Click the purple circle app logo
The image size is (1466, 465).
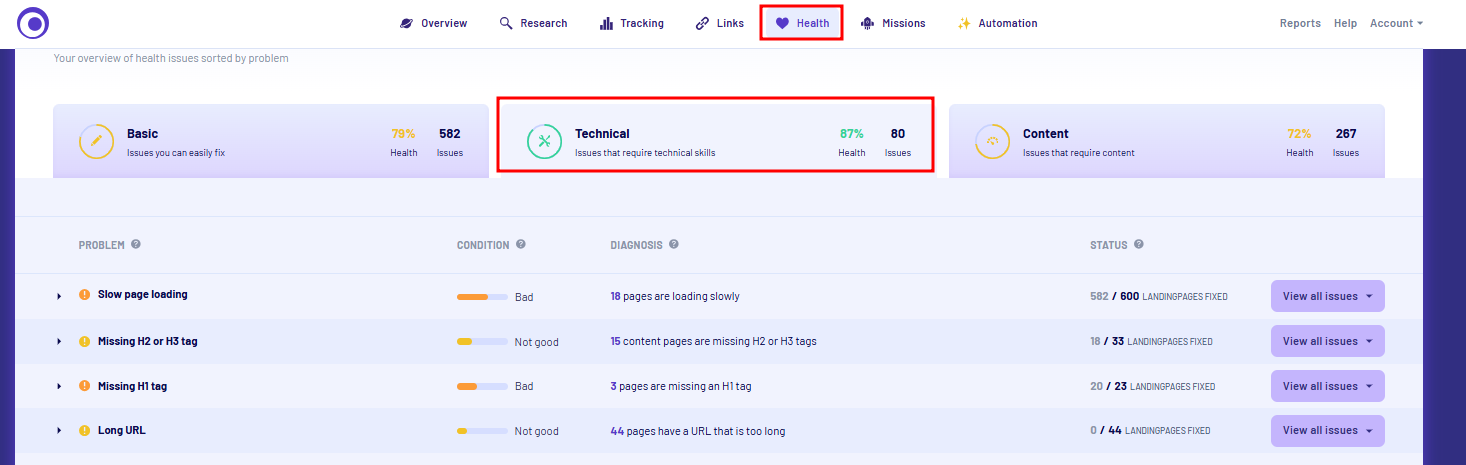[x=33, y=22]
